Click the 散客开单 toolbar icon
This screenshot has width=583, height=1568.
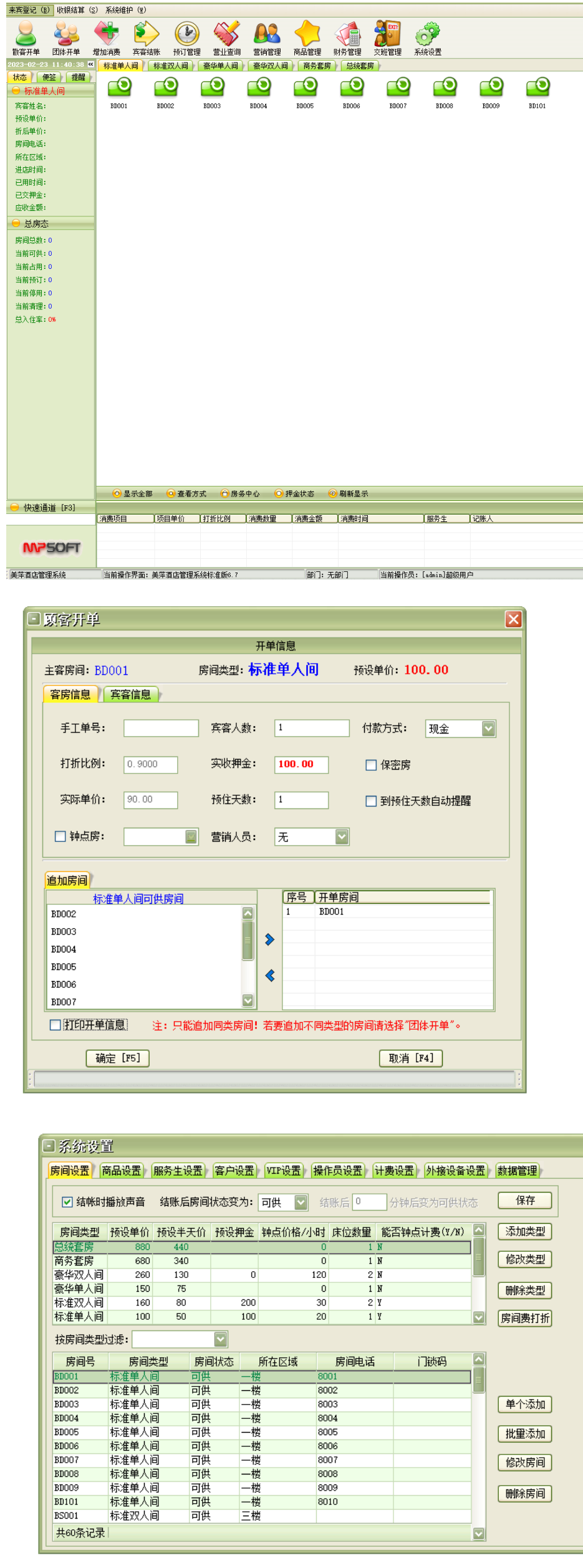[x=26, y=34]
